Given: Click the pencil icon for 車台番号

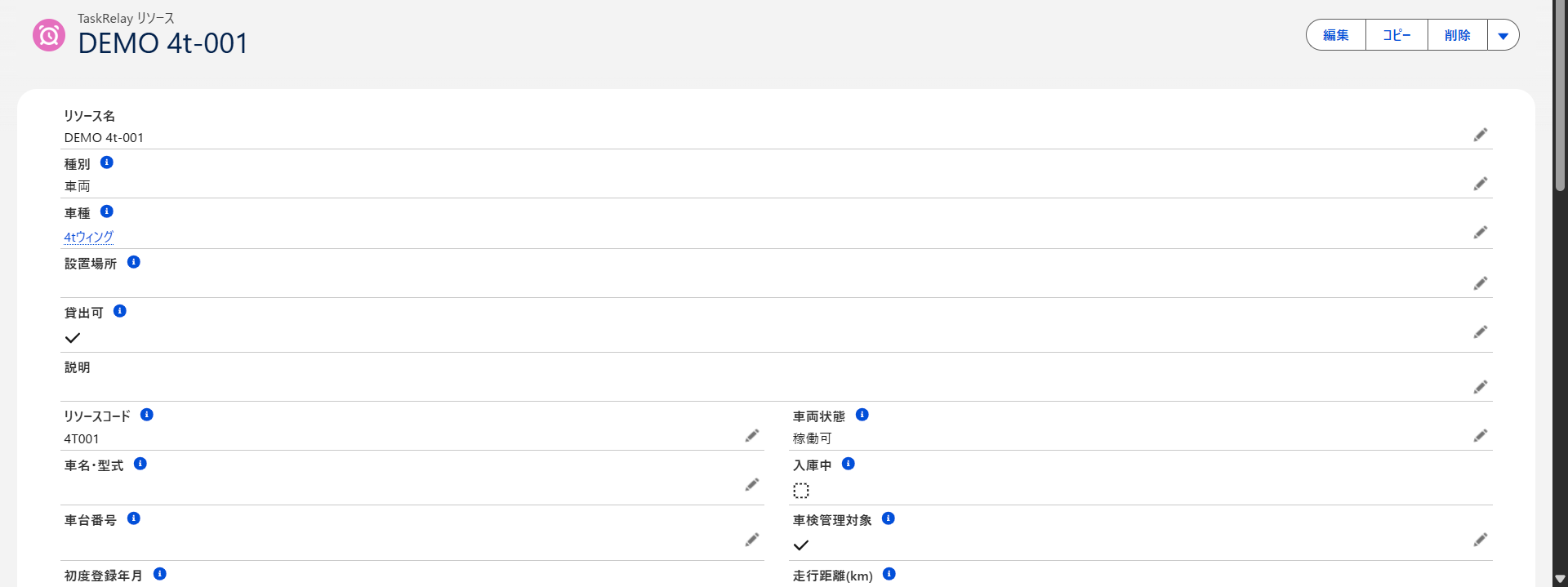Looking at the screenshot, I should point(752,540).
